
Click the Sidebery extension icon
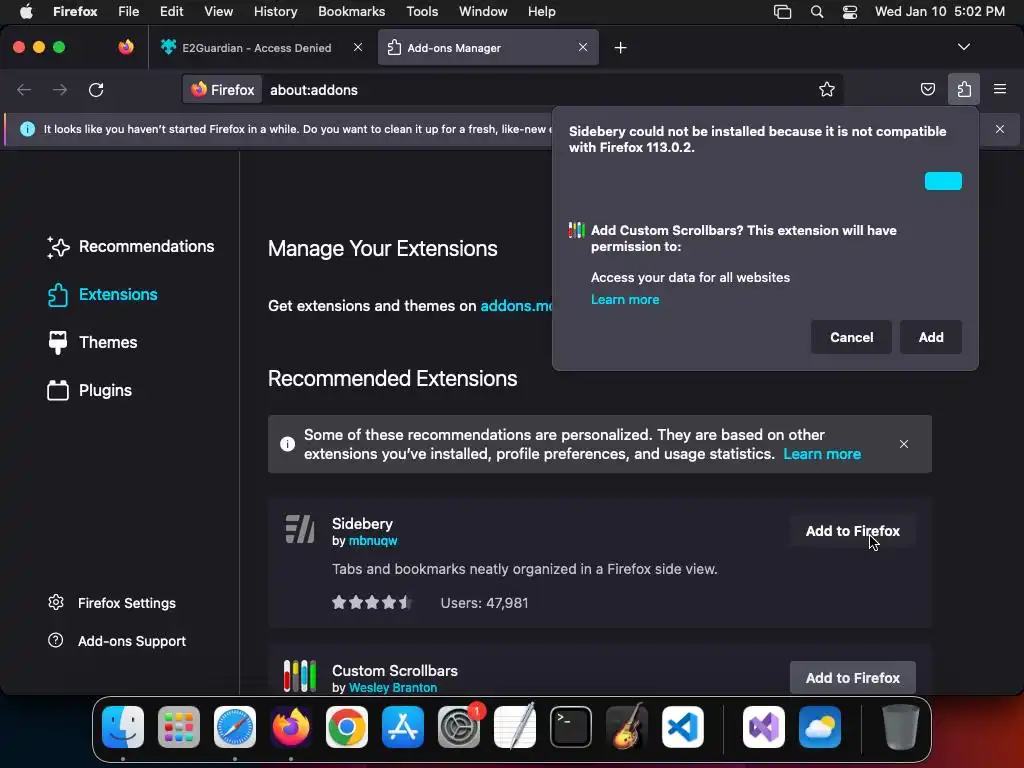coord(300,529)
